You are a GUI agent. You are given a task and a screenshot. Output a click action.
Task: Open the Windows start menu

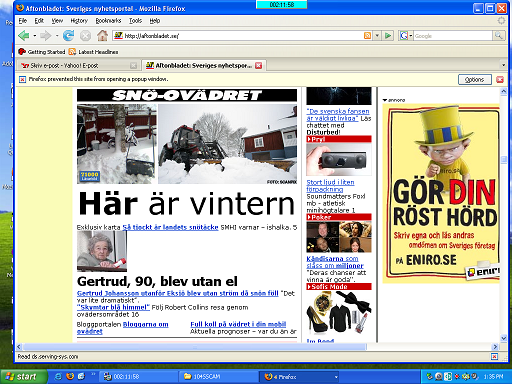(x=23, y=377)
